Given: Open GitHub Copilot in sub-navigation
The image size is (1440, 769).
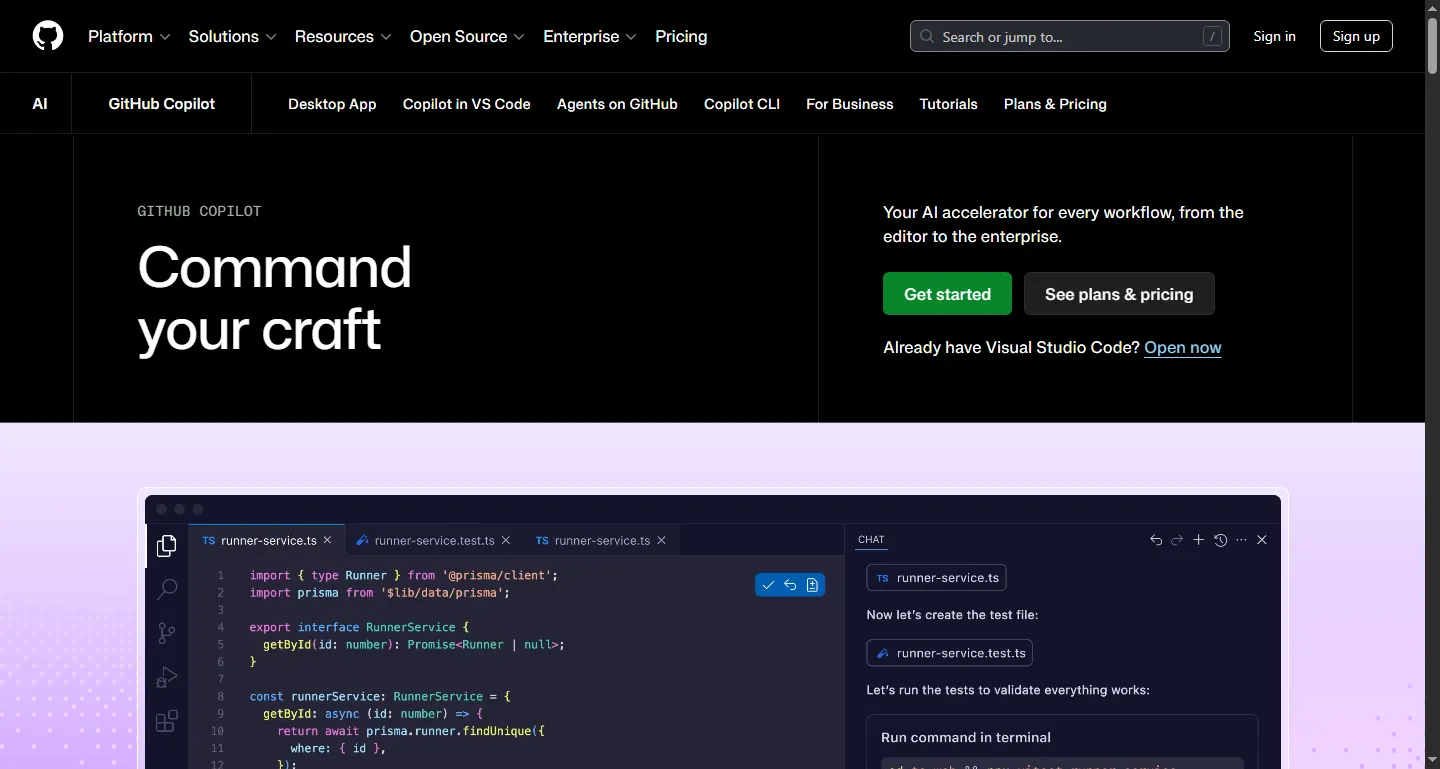Looking at the screenshot, I should pyautogui.click(x=162, y=104).
